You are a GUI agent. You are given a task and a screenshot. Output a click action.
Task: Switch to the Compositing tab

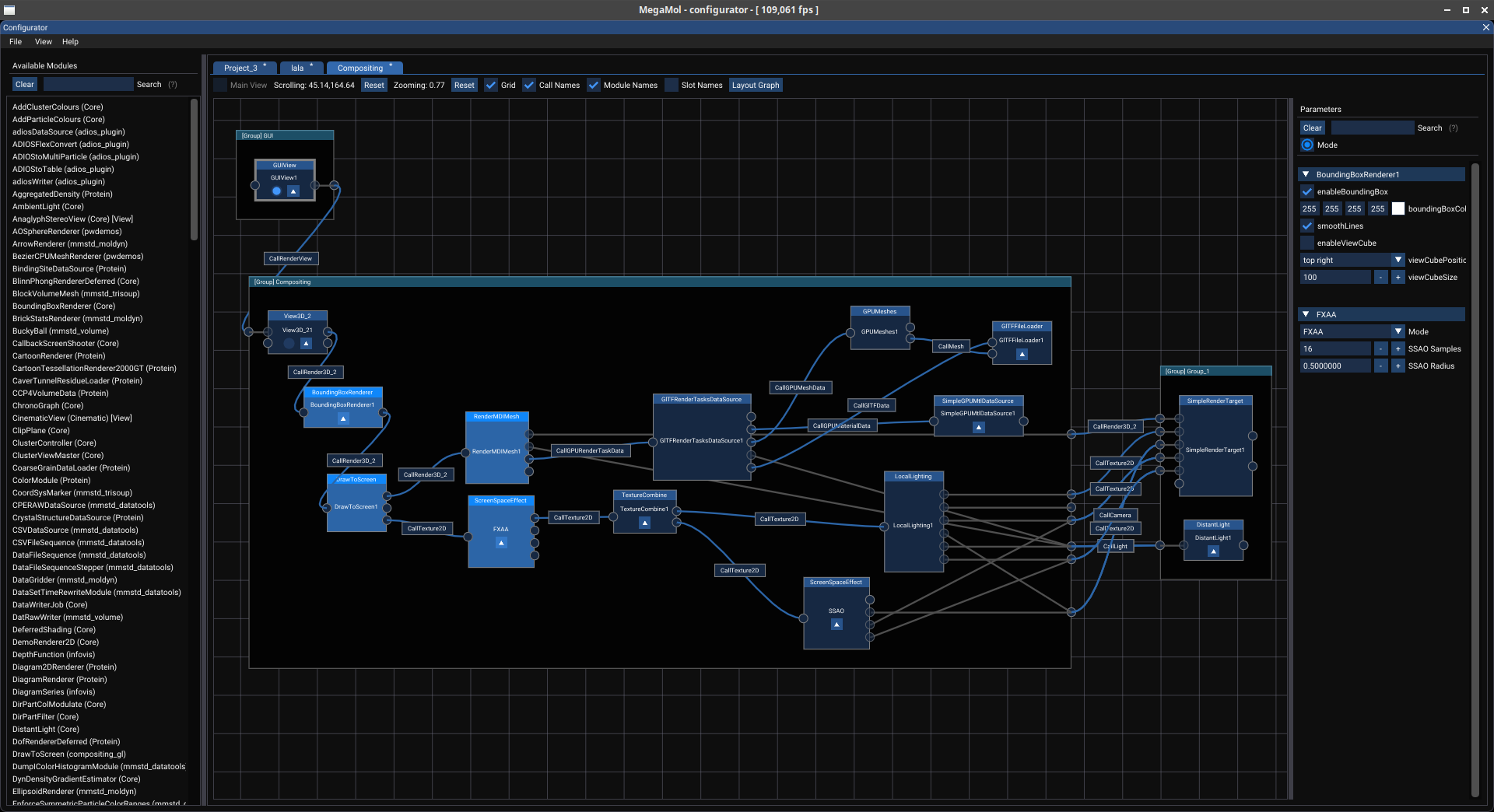click(363, 68)
